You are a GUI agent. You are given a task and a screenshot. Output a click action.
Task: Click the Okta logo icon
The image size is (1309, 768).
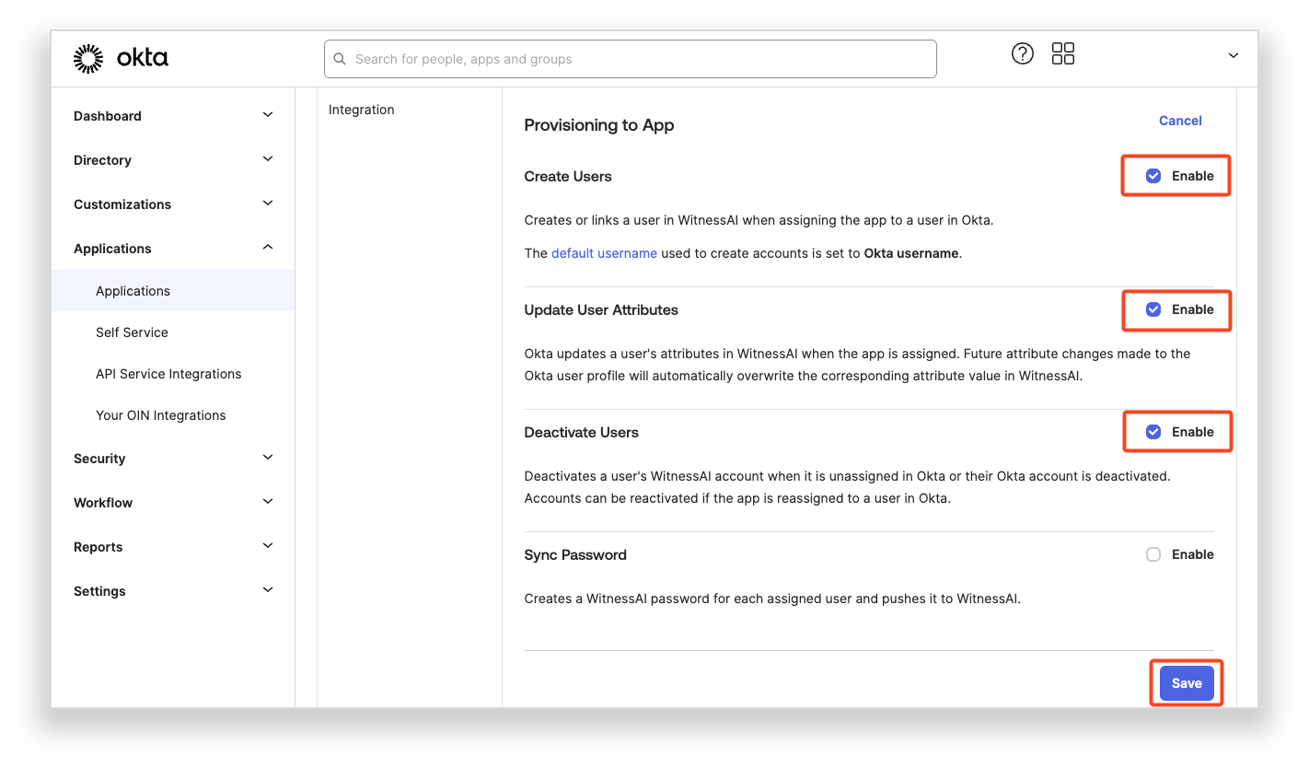click(89, 59)
